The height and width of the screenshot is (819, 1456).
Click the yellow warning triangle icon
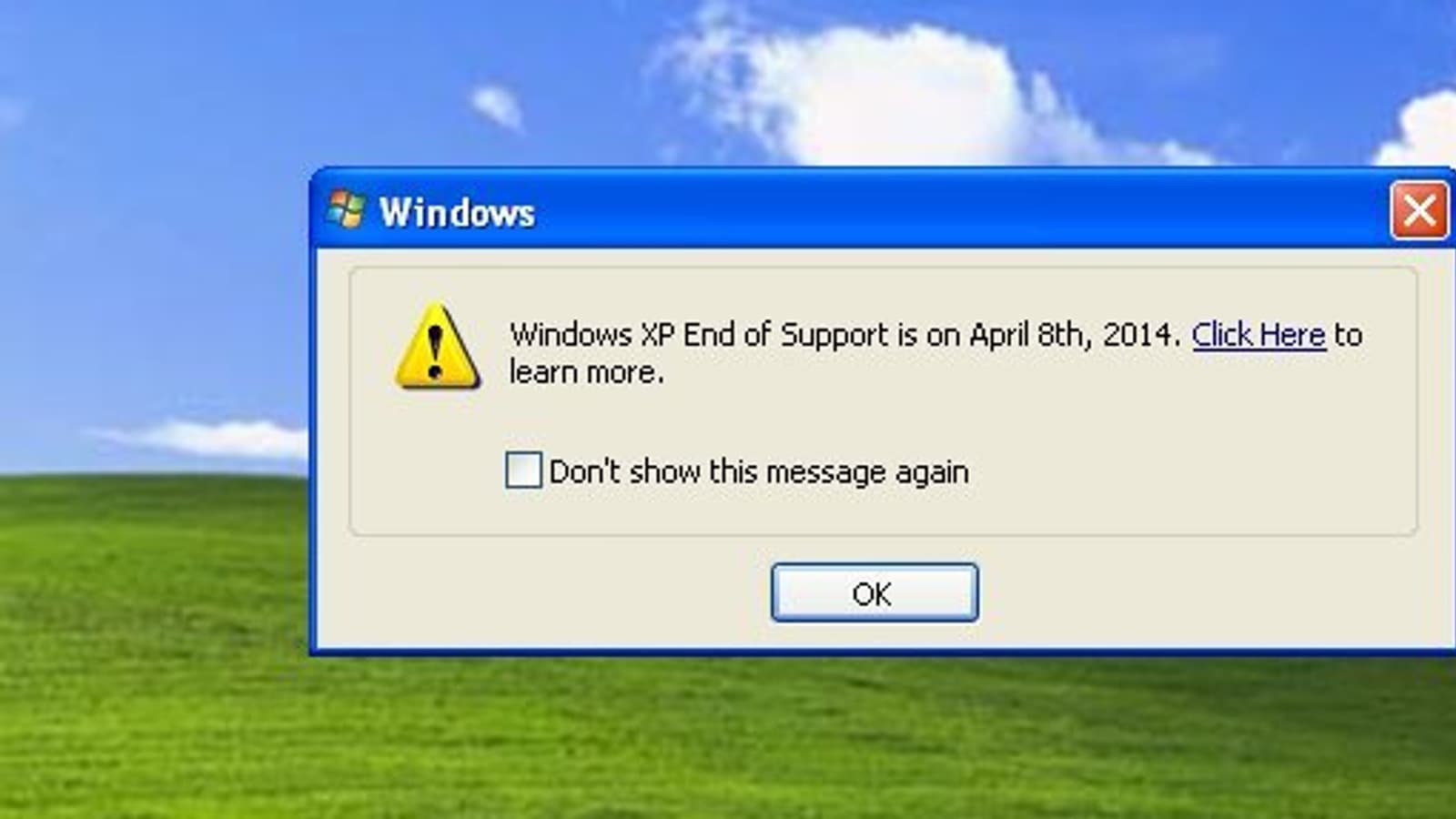coord(437,347)
